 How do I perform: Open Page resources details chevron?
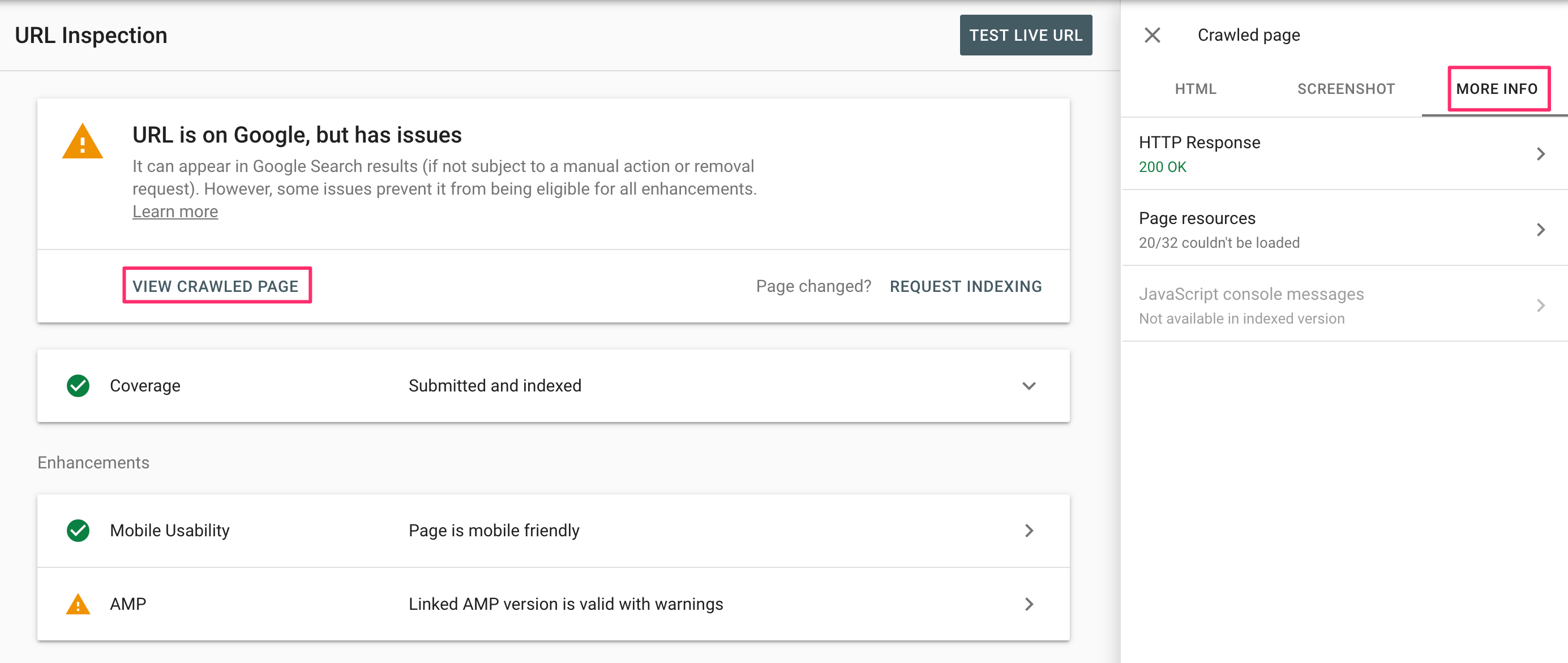[x=1540, y=230]
